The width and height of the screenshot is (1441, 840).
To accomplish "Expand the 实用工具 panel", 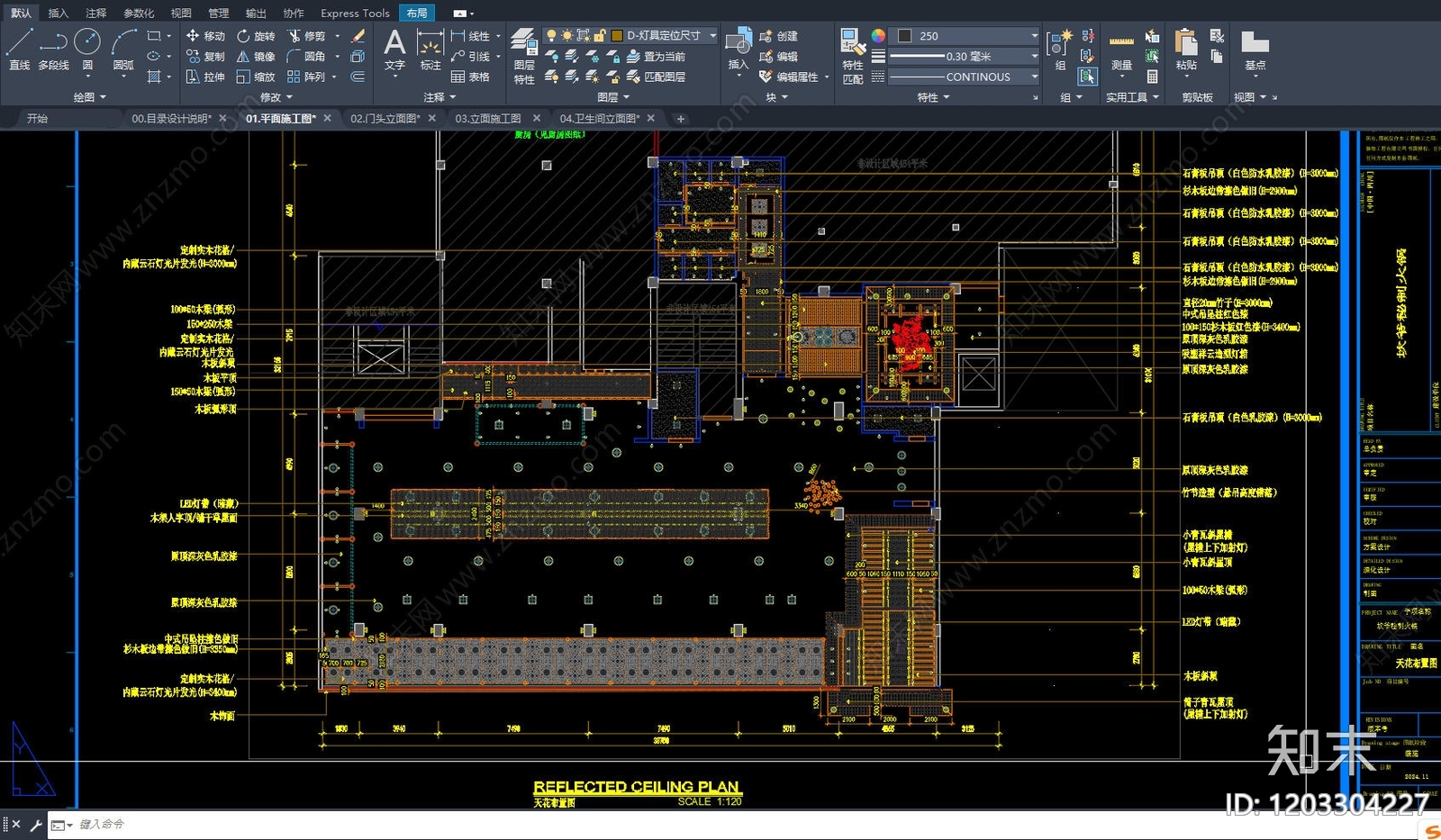I will tap(1132, 97).
